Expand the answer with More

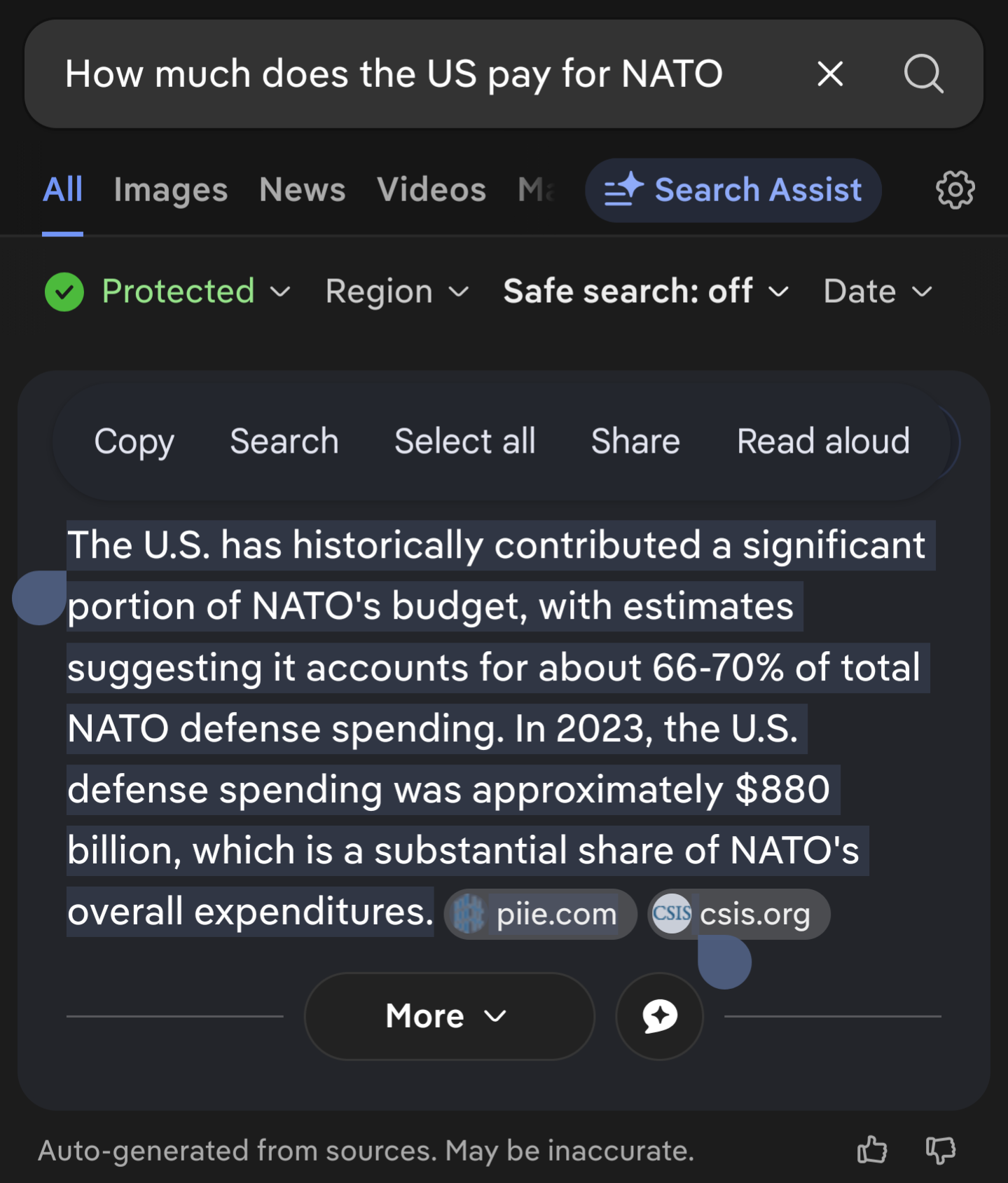[x=449, y=1016]
